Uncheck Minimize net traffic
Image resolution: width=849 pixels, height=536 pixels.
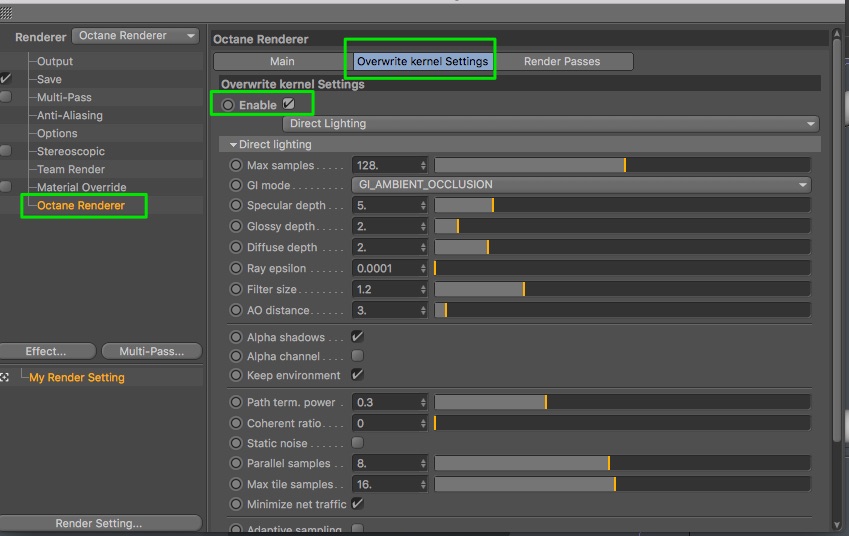[357, 504]
